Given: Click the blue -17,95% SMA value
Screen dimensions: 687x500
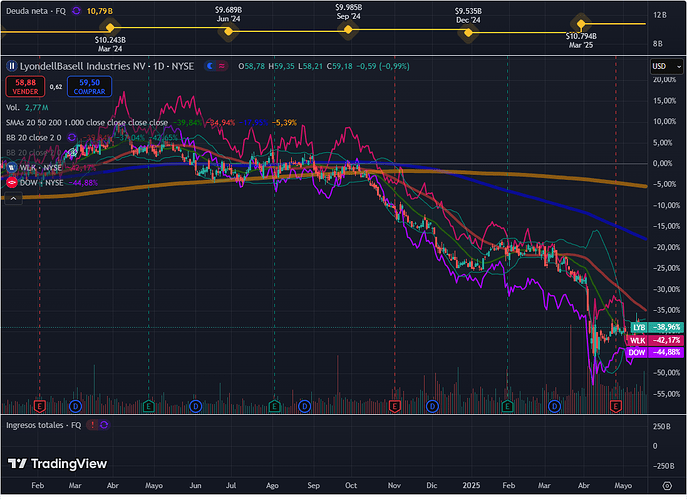Looking at the screenshot, I should point(253,123).
